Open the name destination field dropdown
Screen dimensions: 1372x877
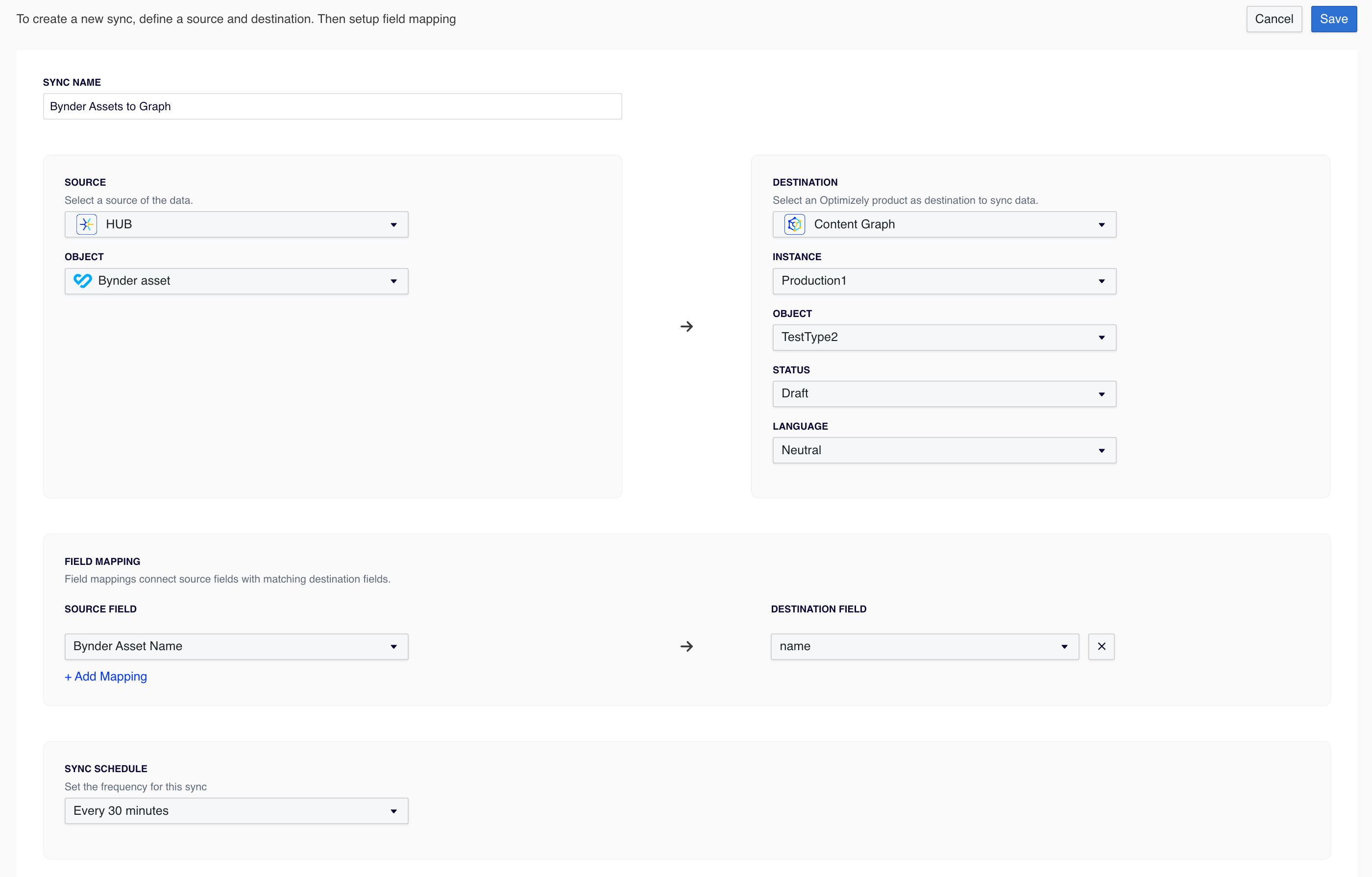[x=924, y=646]
